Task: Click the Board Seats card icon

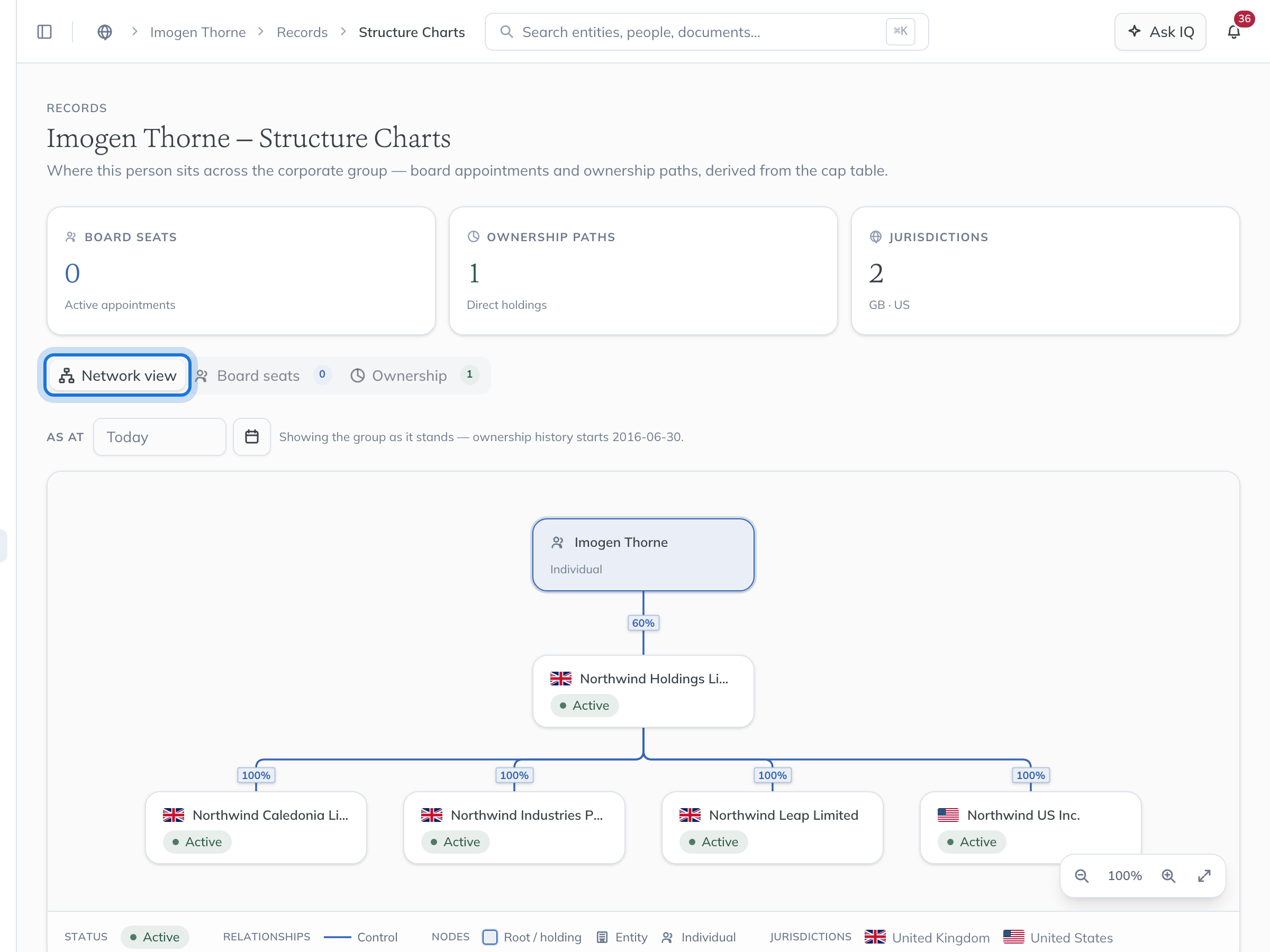Action: pos(70,236)
